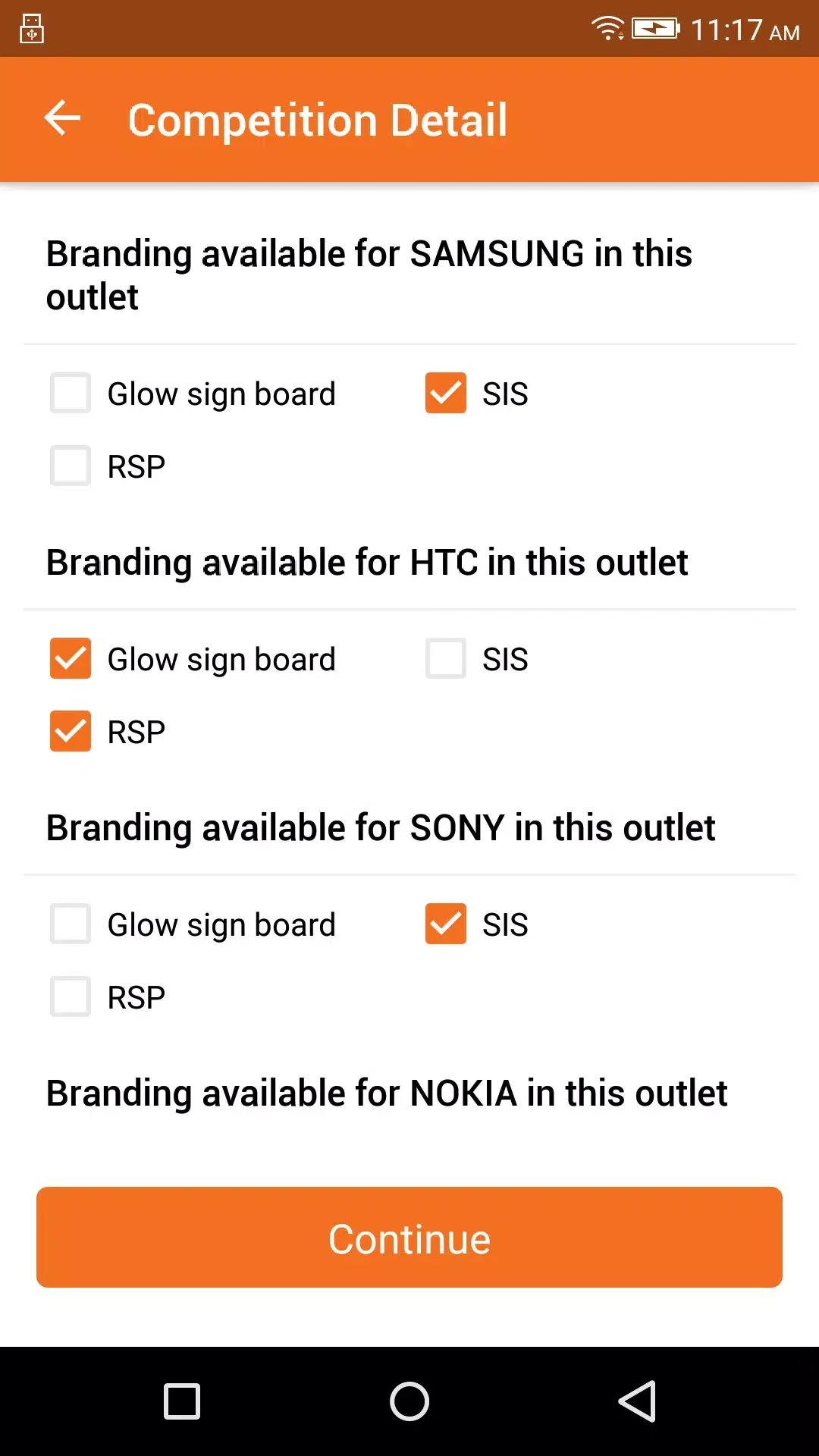Tap the battery status icon
The image size is (819, 1456).
655,29
